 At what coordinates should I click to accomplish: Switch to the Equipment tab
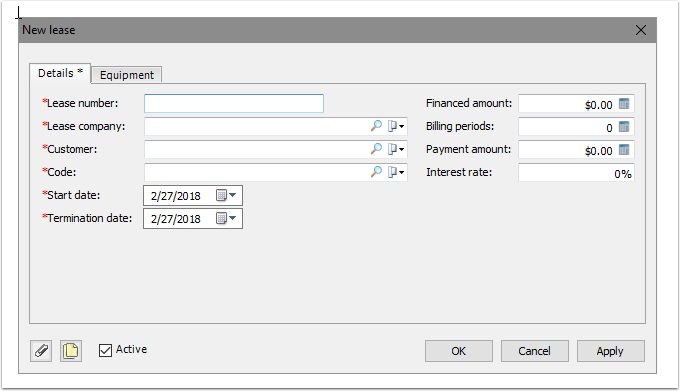coord(127,75)
